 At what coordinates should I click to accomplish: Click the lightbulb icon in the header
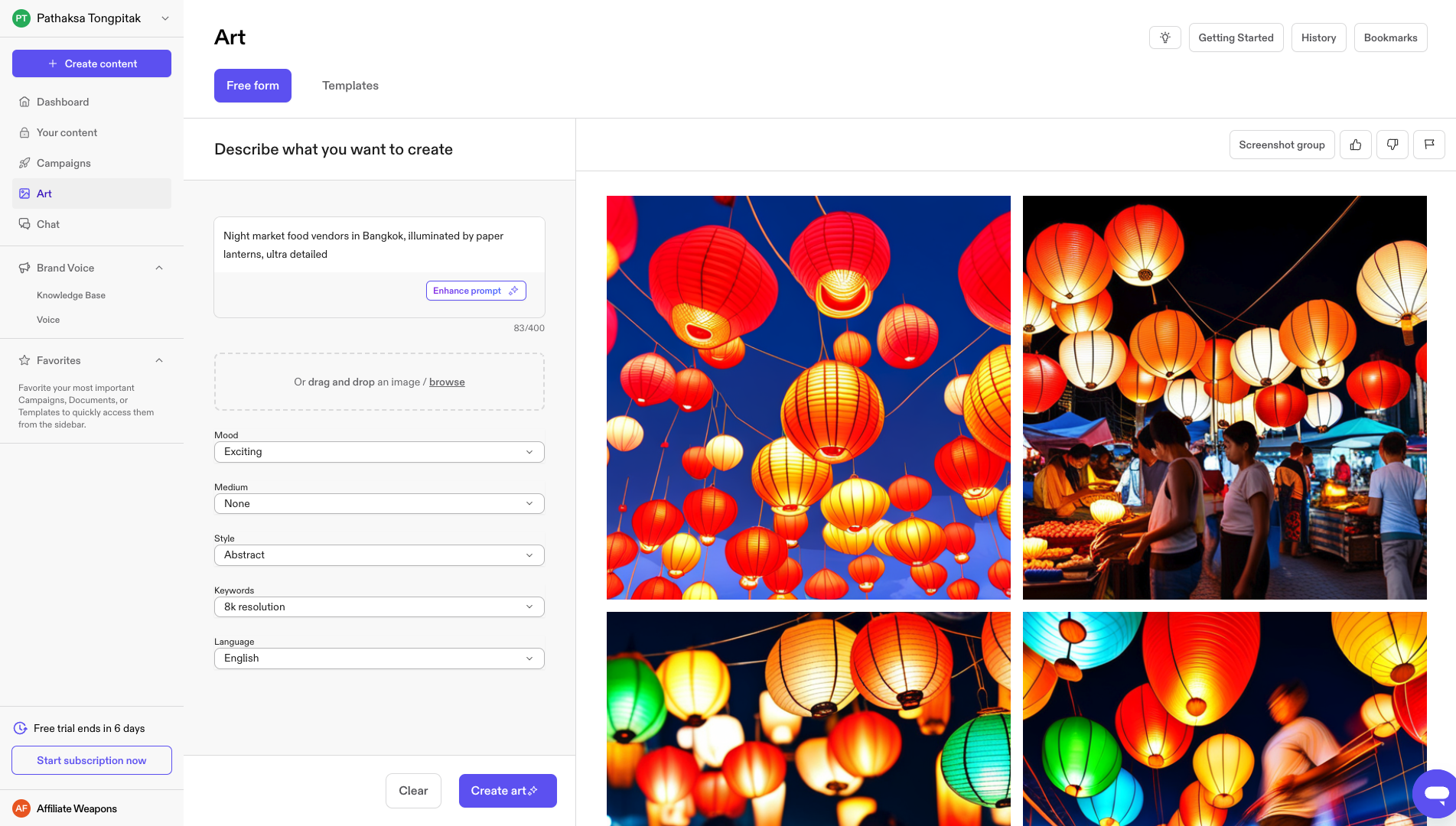pos(1164,37)
